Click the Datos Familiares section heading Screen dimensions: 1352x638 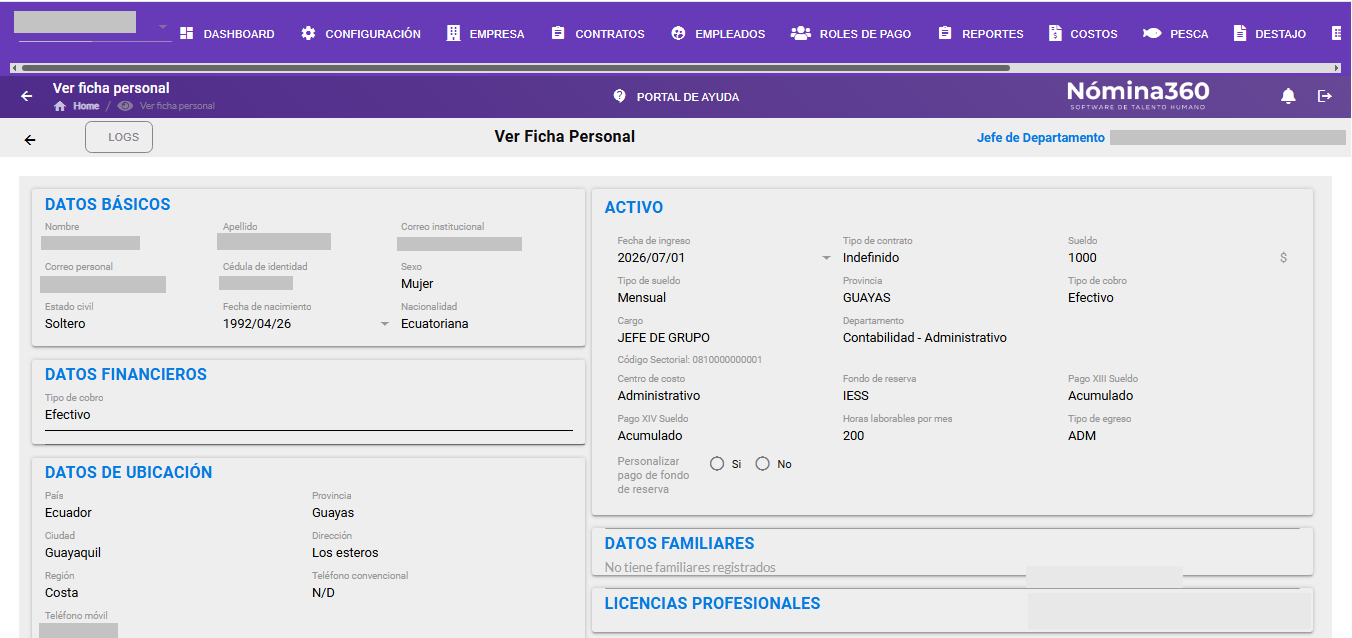[x=680, y=544]
